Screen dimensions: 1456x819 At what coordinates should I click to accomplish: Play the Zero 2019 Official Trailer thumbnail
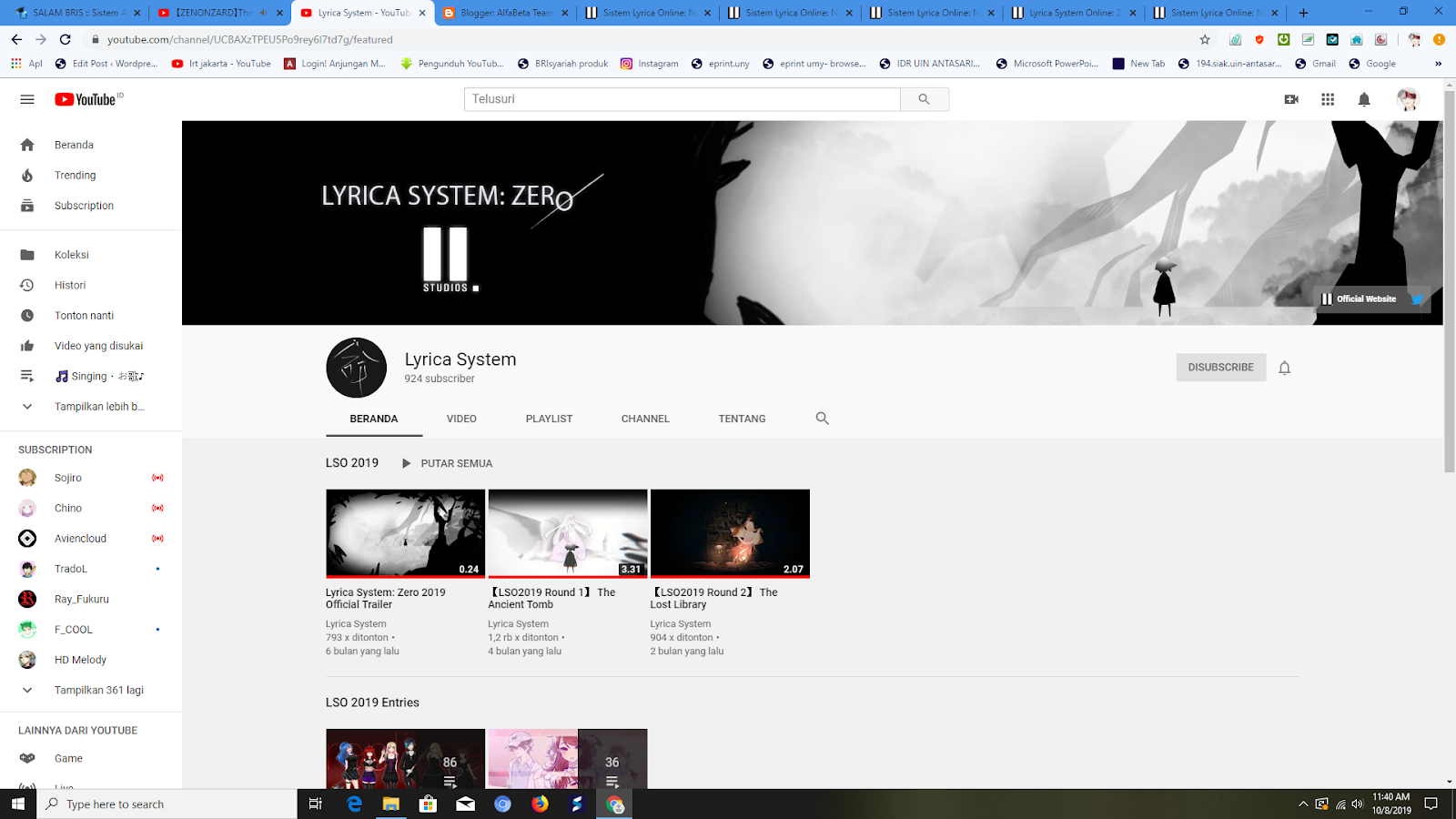(x=405, y=533)
